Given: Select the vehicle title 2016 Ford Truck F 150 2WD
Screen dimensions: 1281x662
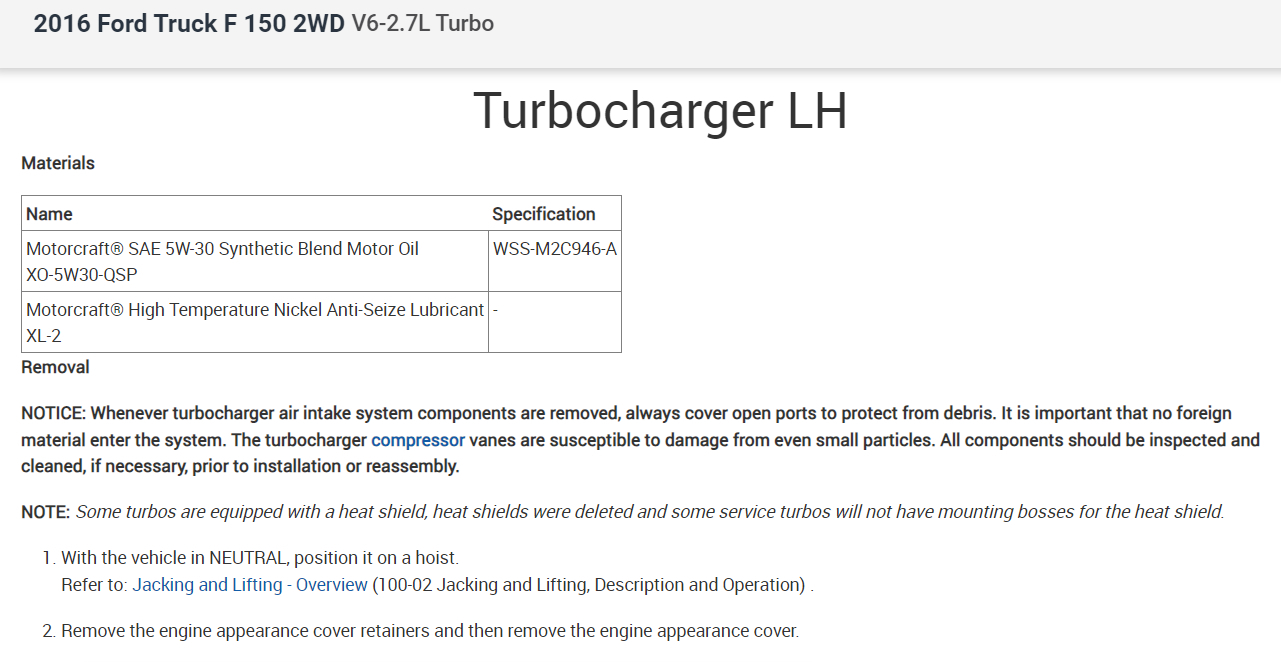Looking at the screenshot, I should (189, 24).
